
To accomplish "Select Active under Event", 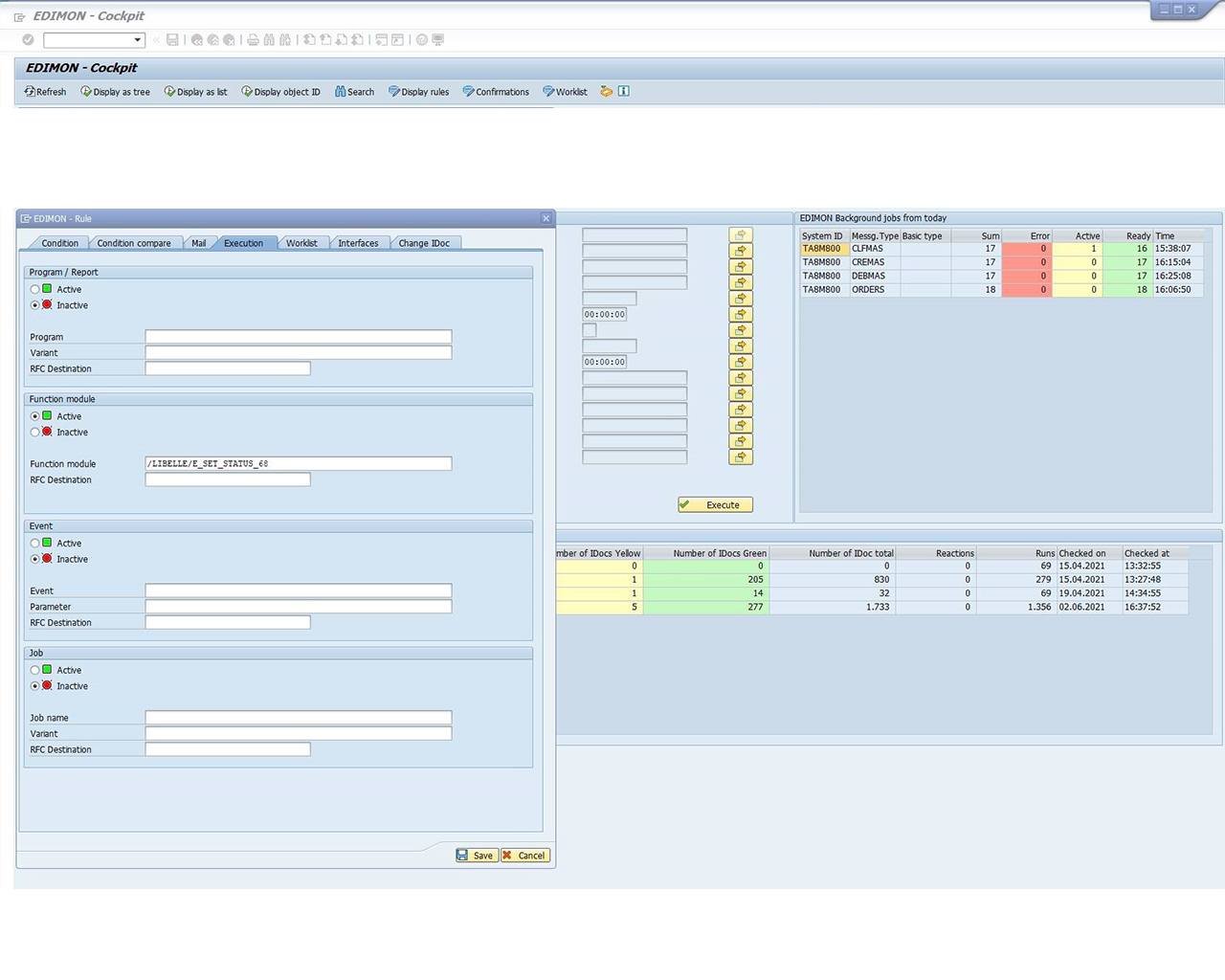I will (35, 544).
